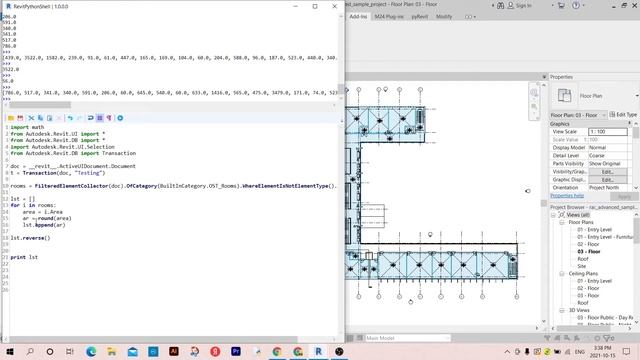This screenshot has width=640, height=360.
Task: Open '01 - Entry Level' under Floor Plans
Action: tap(594, 230)
